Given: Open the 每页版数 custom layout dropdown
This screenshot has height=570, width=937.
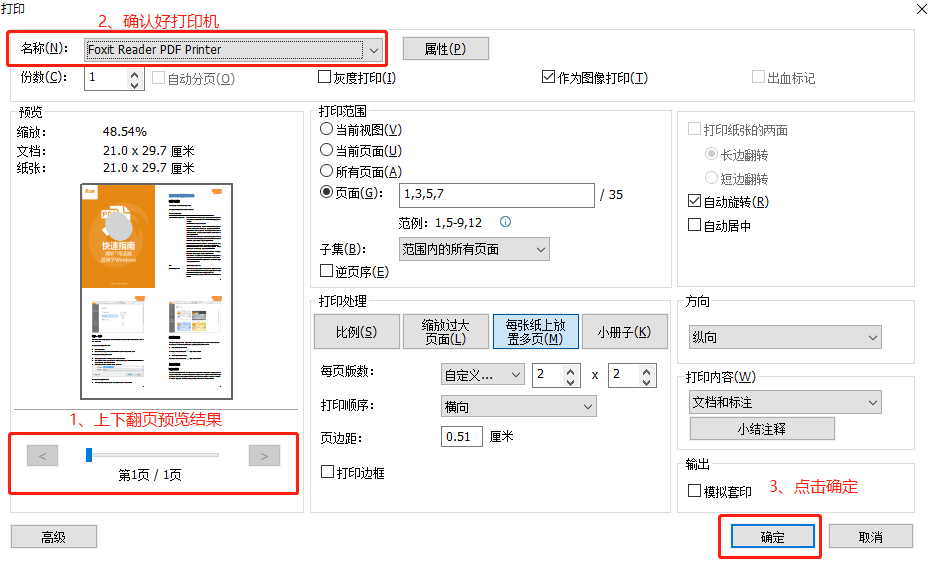Looking at the screenshot, I should [483, 375].
